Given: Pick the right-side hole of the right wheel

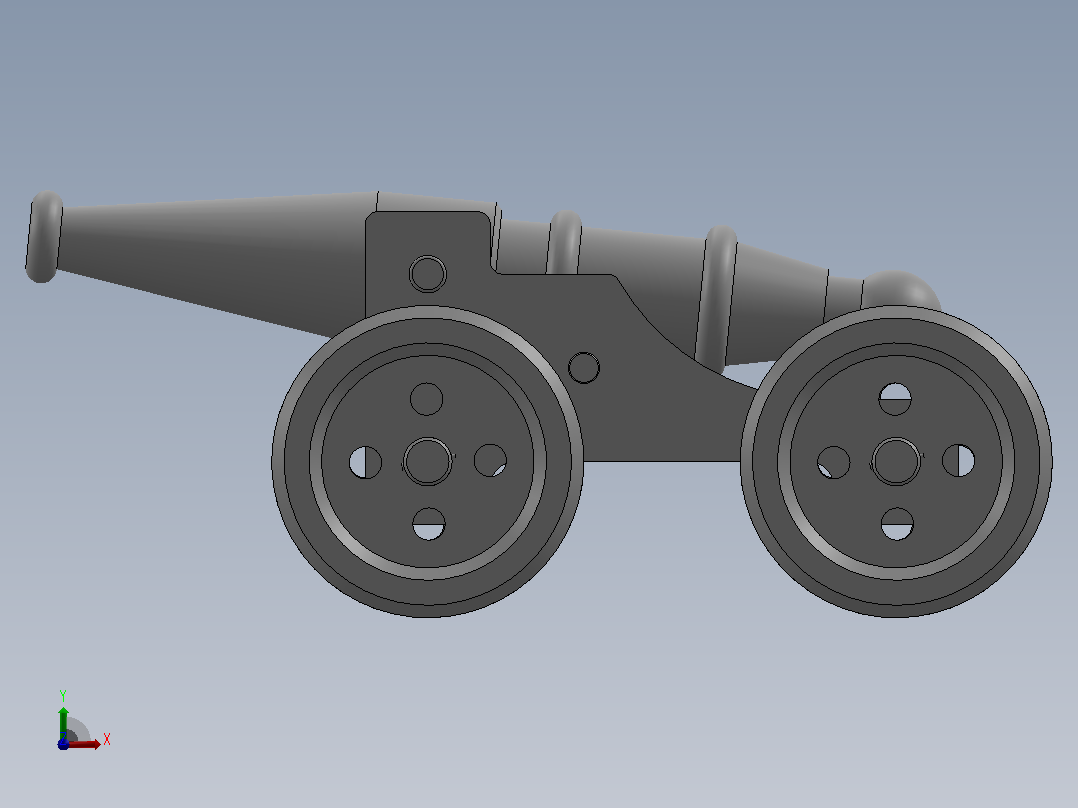Looking at the screenshot, I should 958,461.
